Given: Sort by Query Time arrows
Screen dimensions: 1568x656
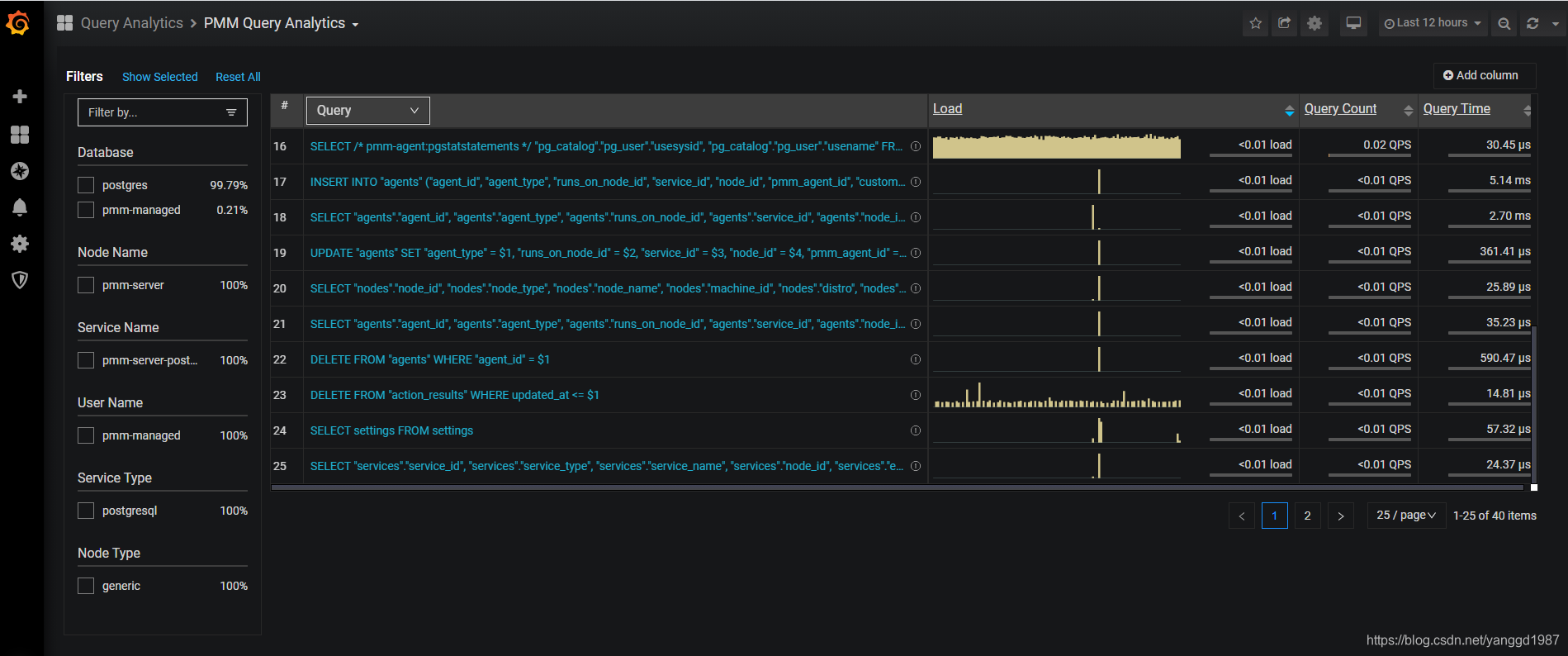Looking at the screenshot, I should [1528, 111].
